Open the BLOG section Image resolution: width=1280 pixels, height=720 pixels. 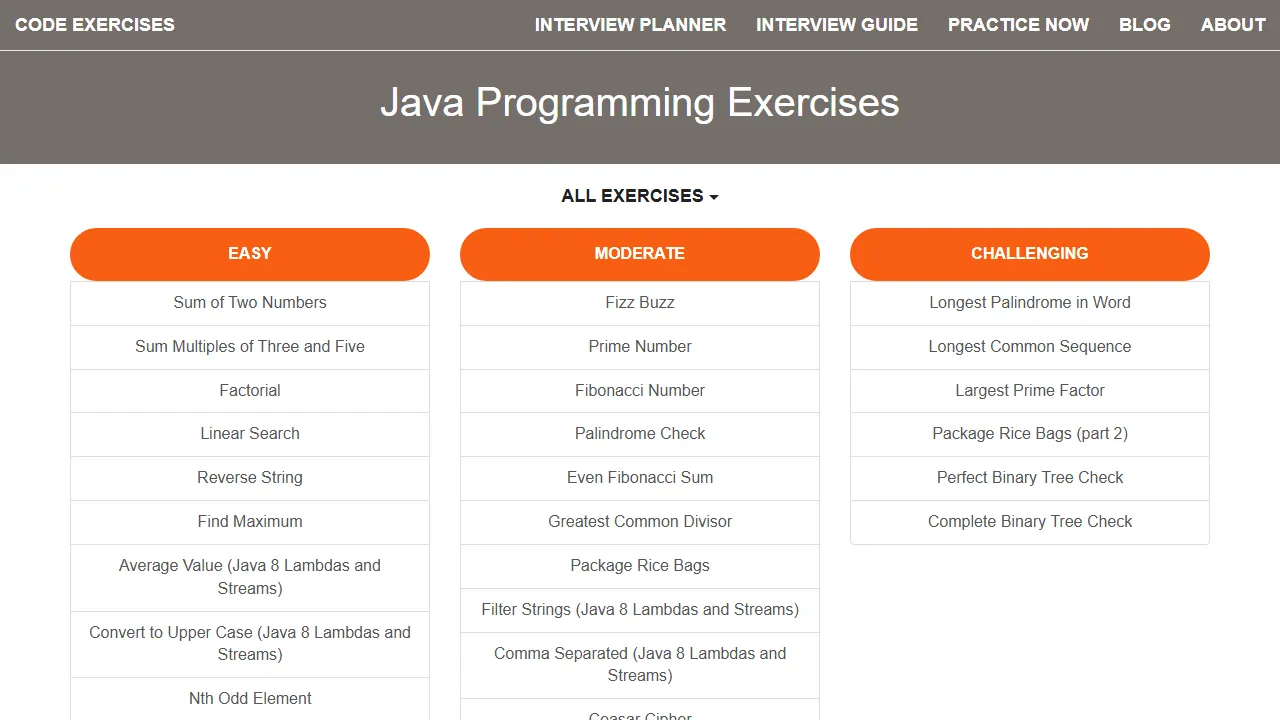pos(1145,24)
